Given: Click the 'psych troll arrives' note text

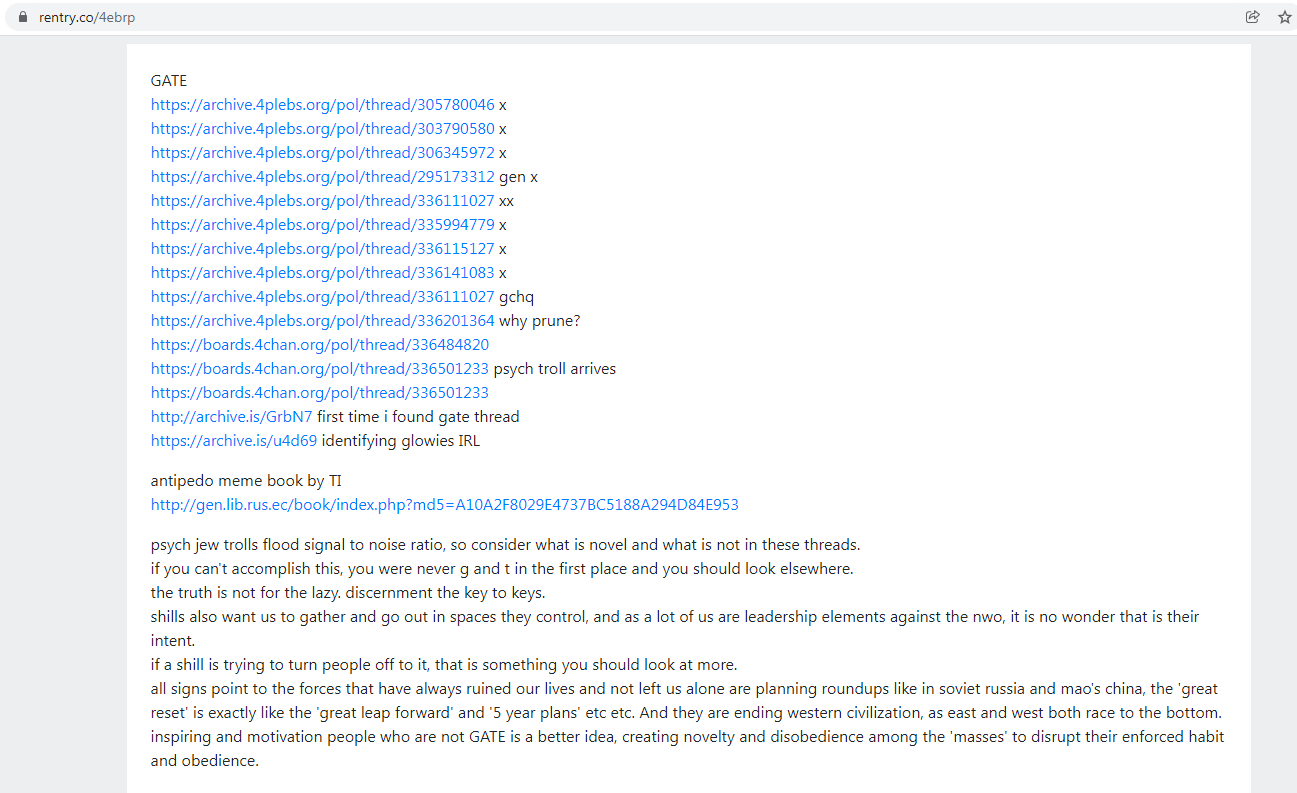Looking at the screenshot, I should click(x=555, y=369).
